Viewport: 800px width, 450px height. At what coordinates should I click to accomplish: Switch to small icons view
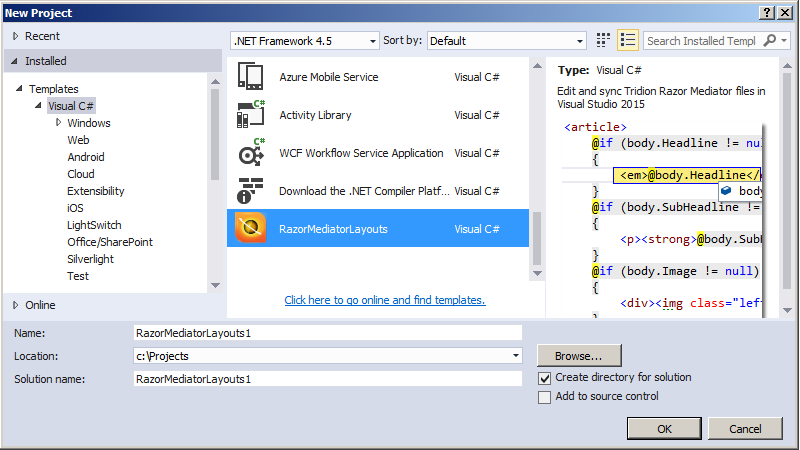point(603,40)
